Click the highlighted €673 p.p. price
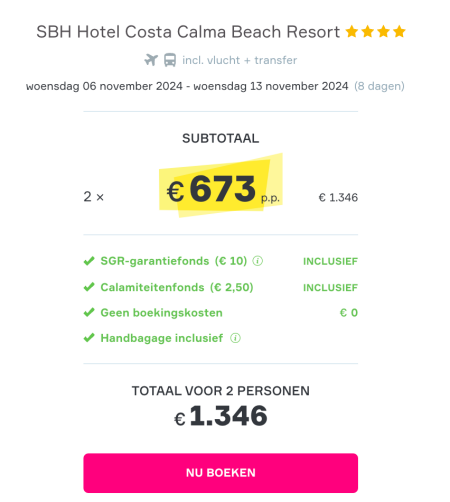The image size is (450, 502). (222, 189)
